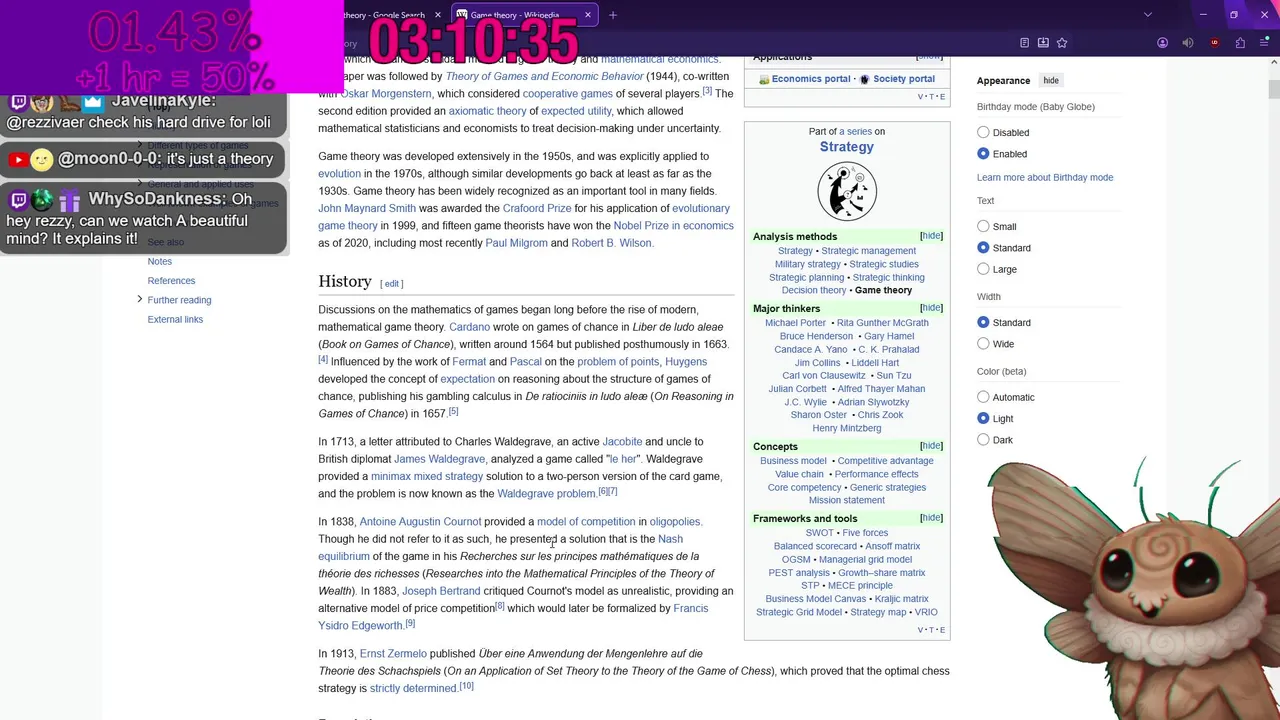1280x720 pixels.
Task: Click the Society portal icon
Action: 865,79
